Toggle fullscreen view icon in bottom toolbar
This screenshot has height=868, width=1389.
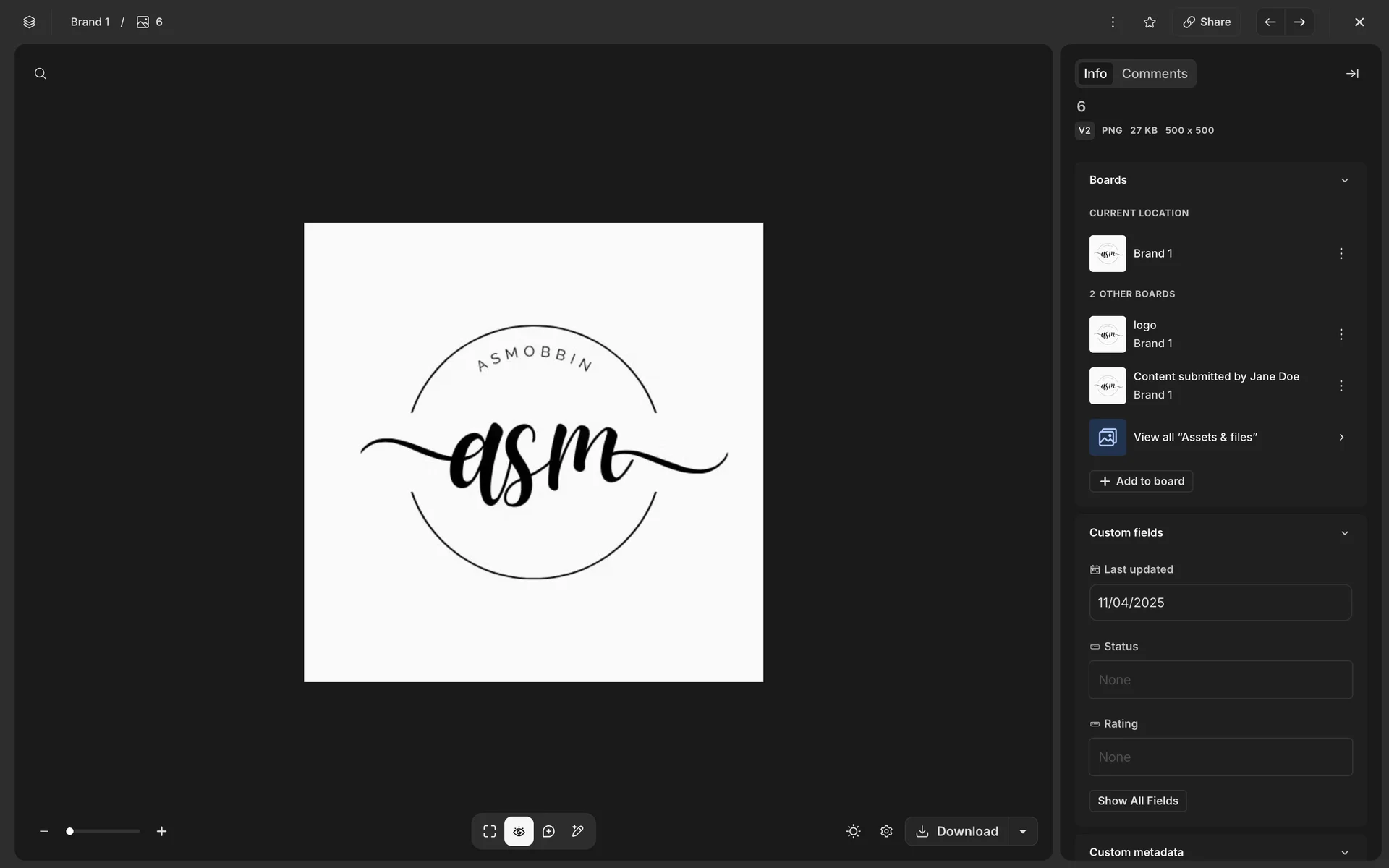490,831
